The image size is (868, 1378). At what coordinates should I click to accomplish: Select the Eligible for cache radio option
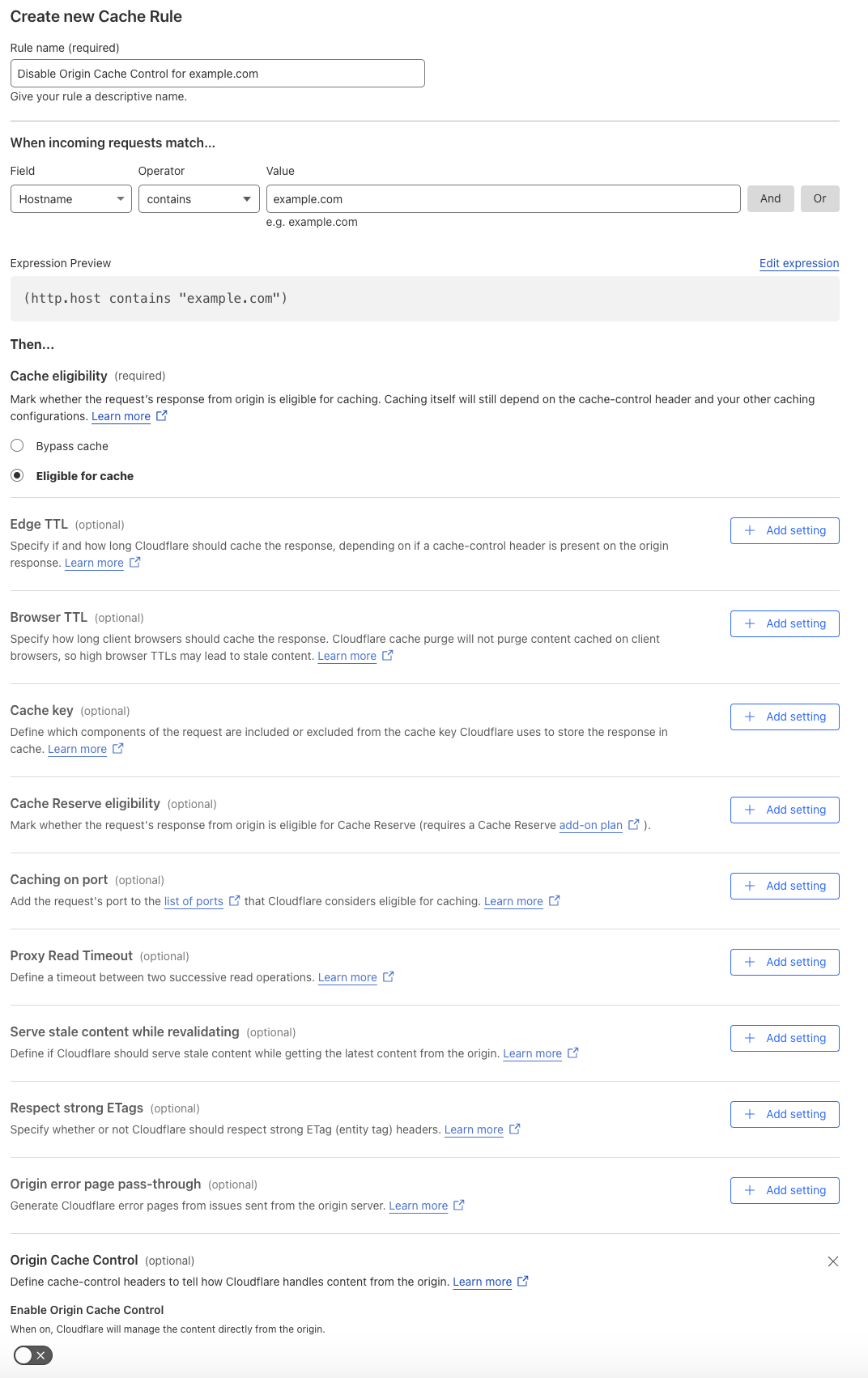[x=17, y=476]
